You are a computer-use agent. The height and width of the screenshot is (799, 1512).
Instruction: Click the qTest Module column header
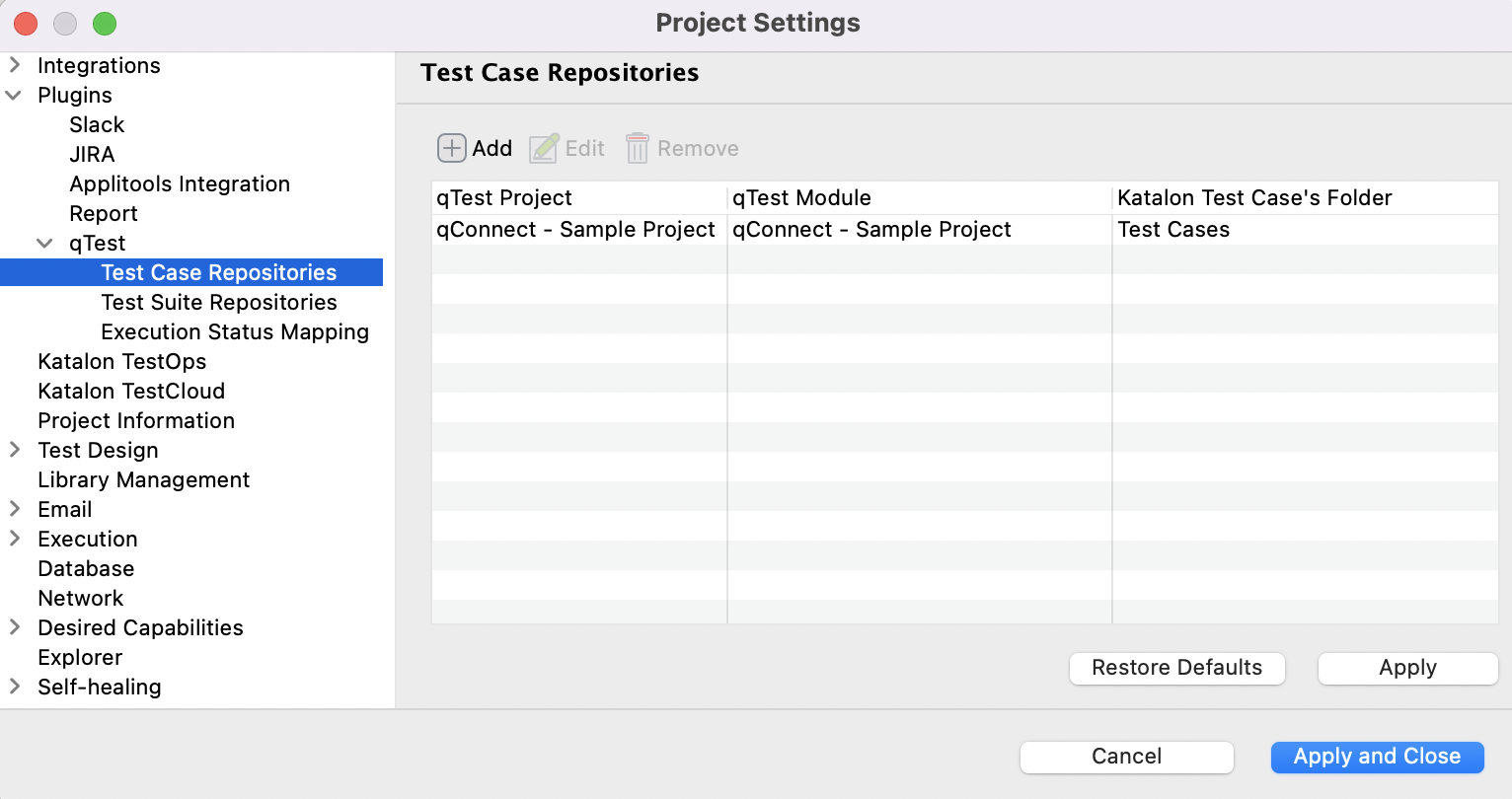[801, 197]
